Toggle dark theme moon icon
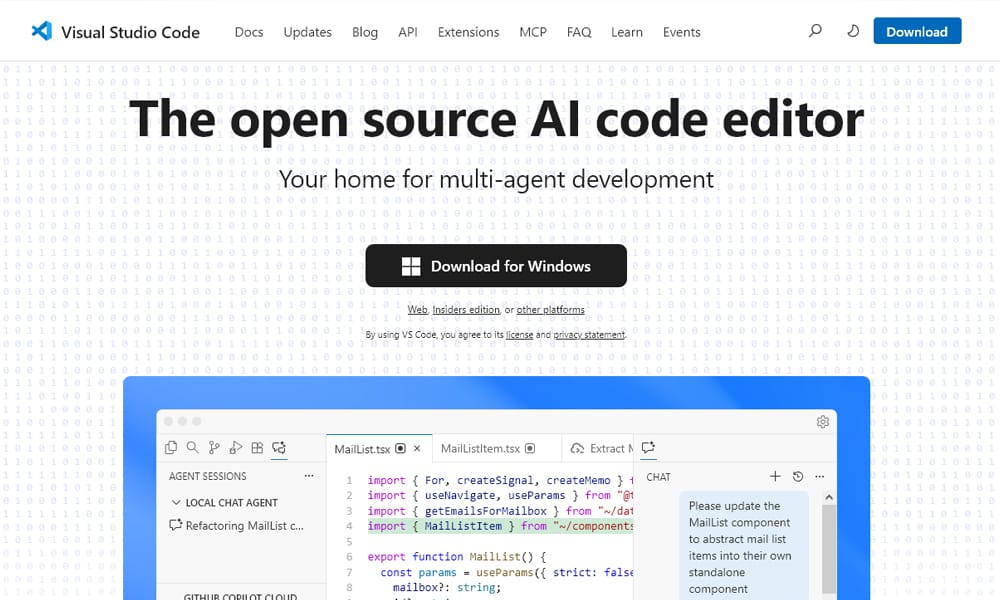The image size is (1000, 600). click(853, 31)
